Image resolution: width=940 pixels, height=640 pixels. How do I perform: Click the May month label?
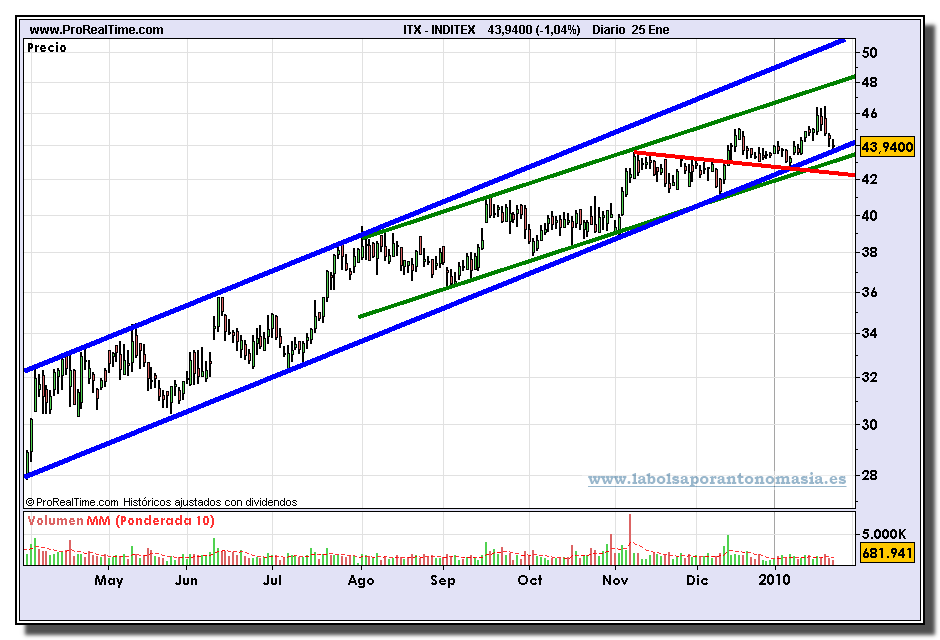[109, 580]
